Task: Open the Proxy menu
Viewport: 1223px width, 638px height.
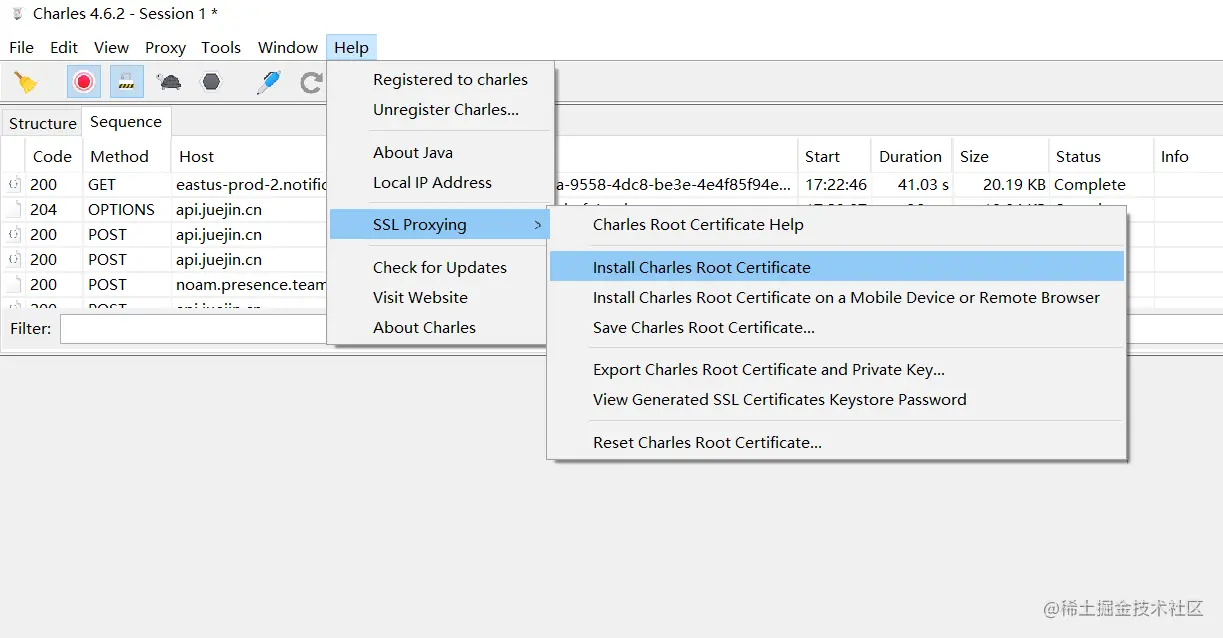Action: pyautogui.click(x=165, y=47)
